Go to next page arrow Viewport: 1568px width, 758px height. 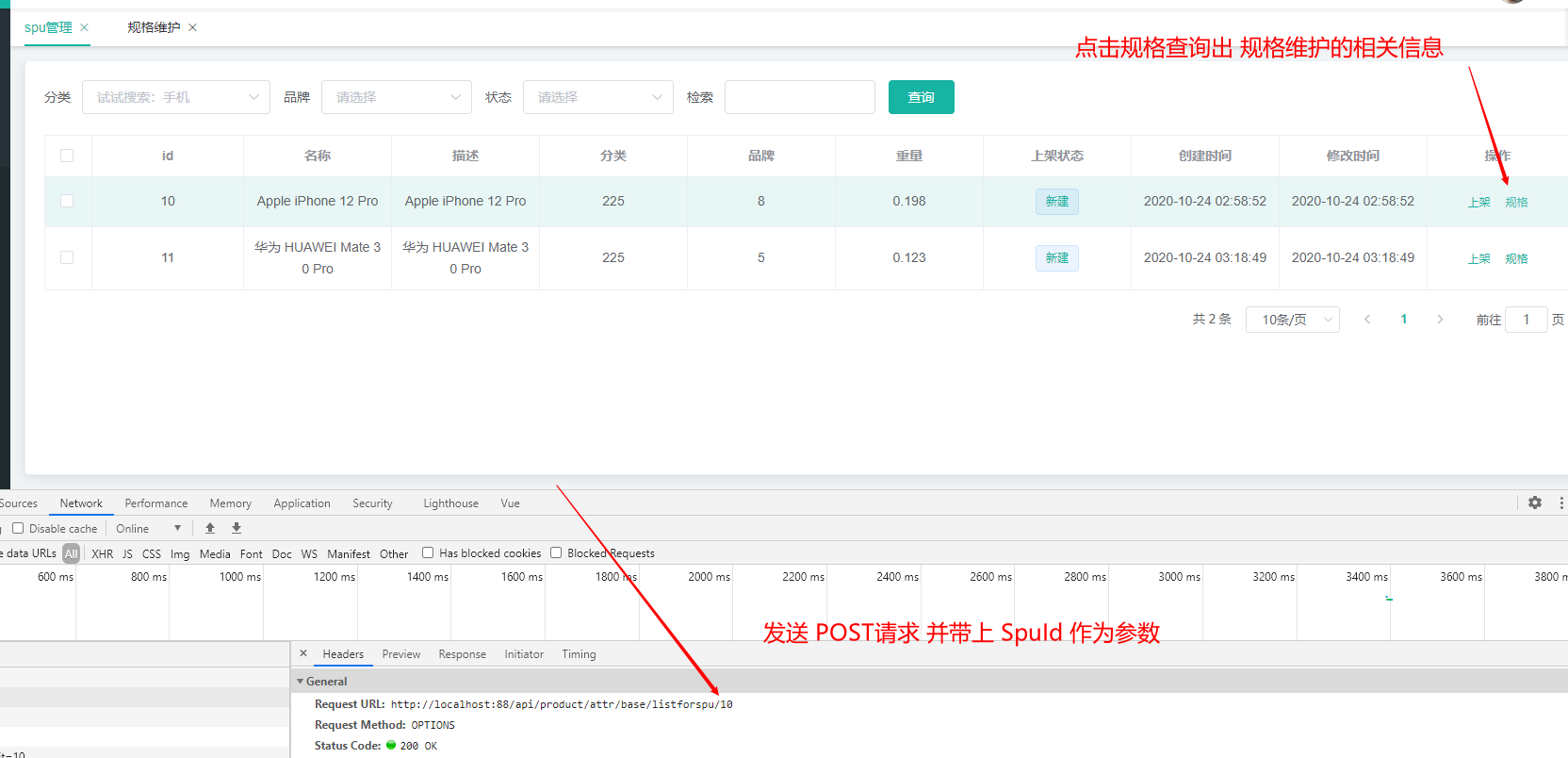pyautogui.click(x=1440, y=320)
